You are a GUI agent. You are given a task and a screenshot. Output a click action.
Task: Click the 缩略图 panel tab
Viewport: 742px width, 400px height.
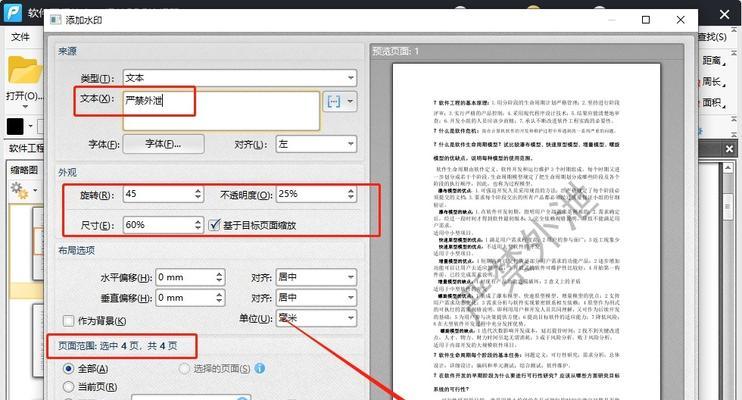(x=24, y=170)
